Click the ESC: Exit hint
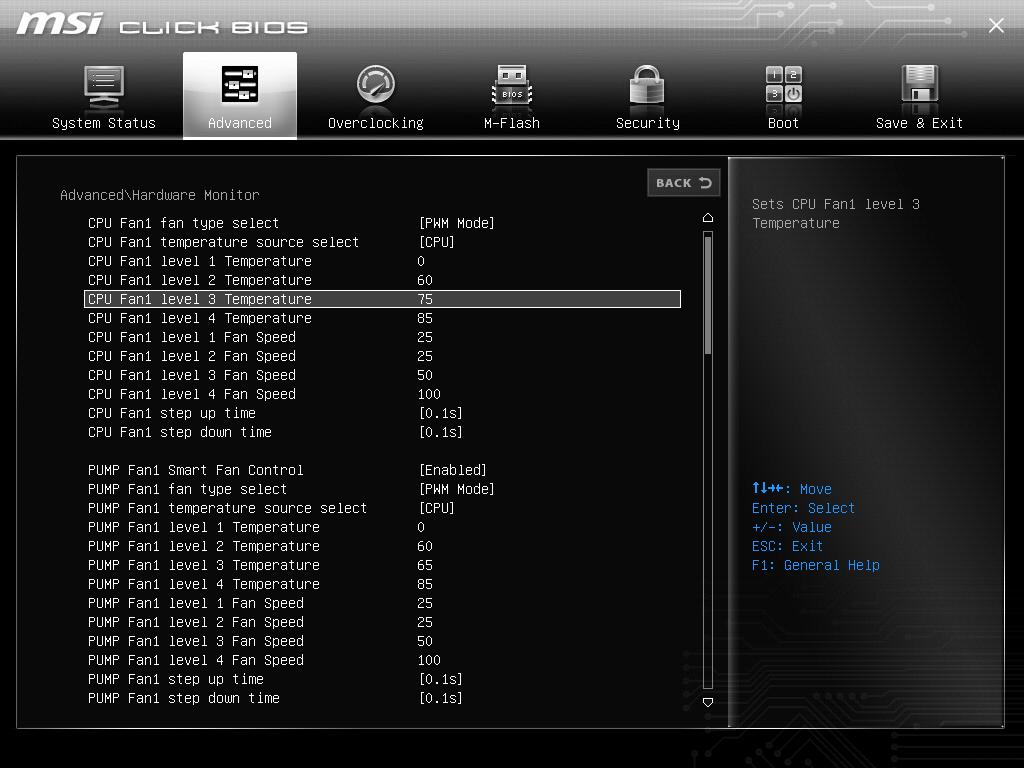The image size is (1024, 768). (787, 546)
